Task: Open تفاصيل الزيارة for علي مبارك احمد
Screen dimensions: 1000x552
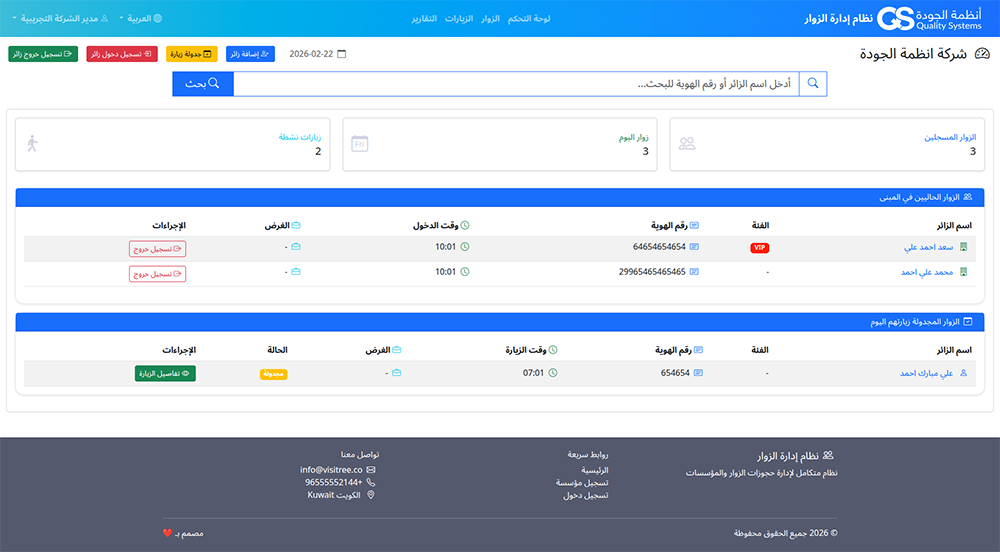Action: click(165, 373)
